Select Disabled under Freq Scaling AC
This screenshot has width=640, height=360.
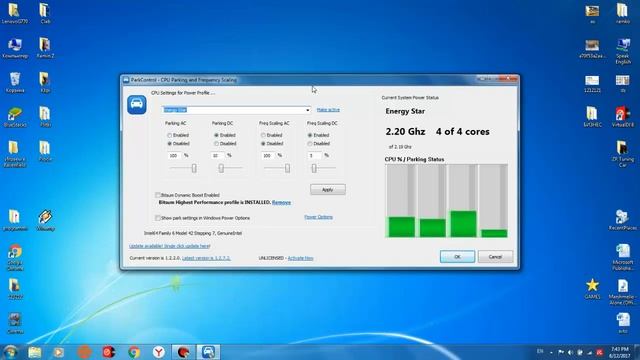263,144
